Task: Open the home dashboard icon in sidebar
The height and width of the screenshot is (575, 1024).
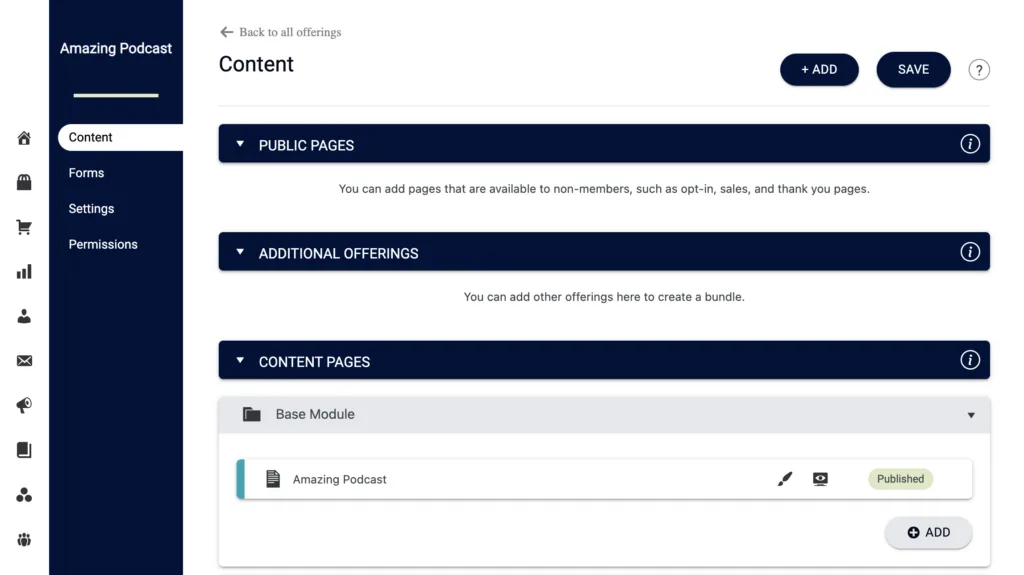Action: pyautogui.click(x=24, y=138)
